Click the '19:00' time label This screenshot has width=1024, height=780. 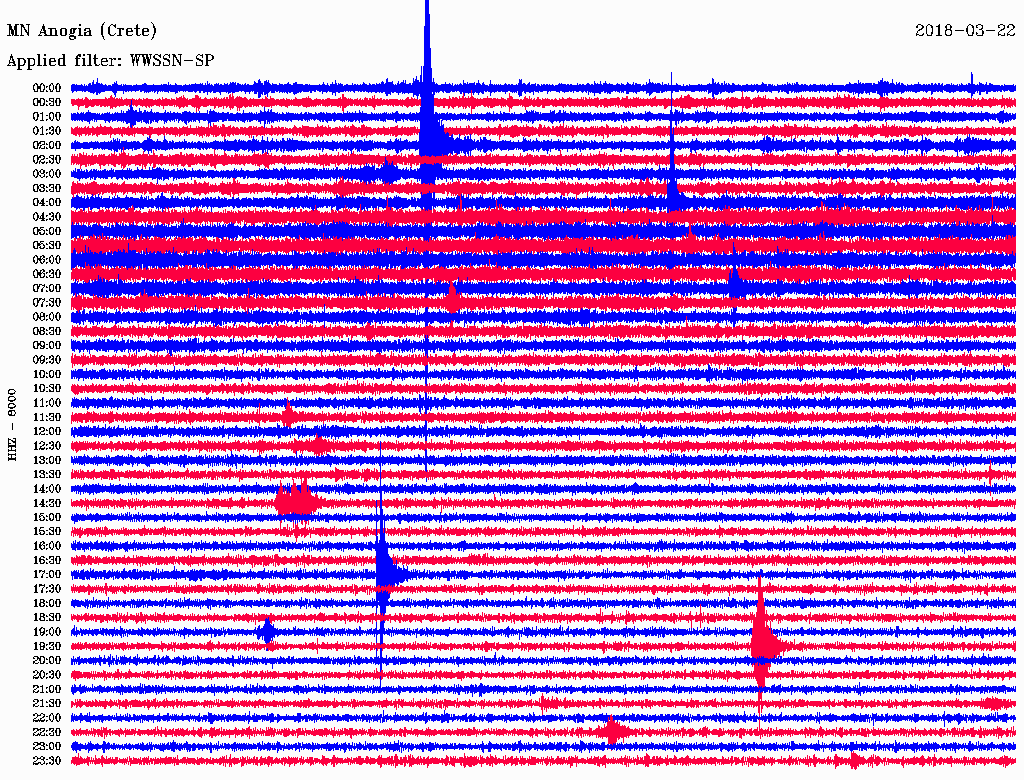pos(46,632)
